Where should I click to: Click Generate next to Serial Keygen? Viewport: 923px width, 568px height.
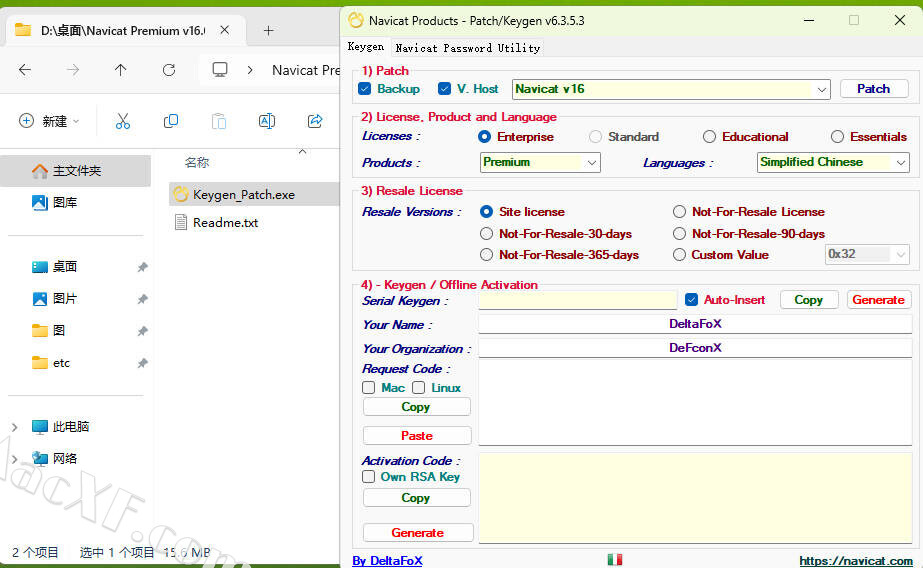pos(878,300)
